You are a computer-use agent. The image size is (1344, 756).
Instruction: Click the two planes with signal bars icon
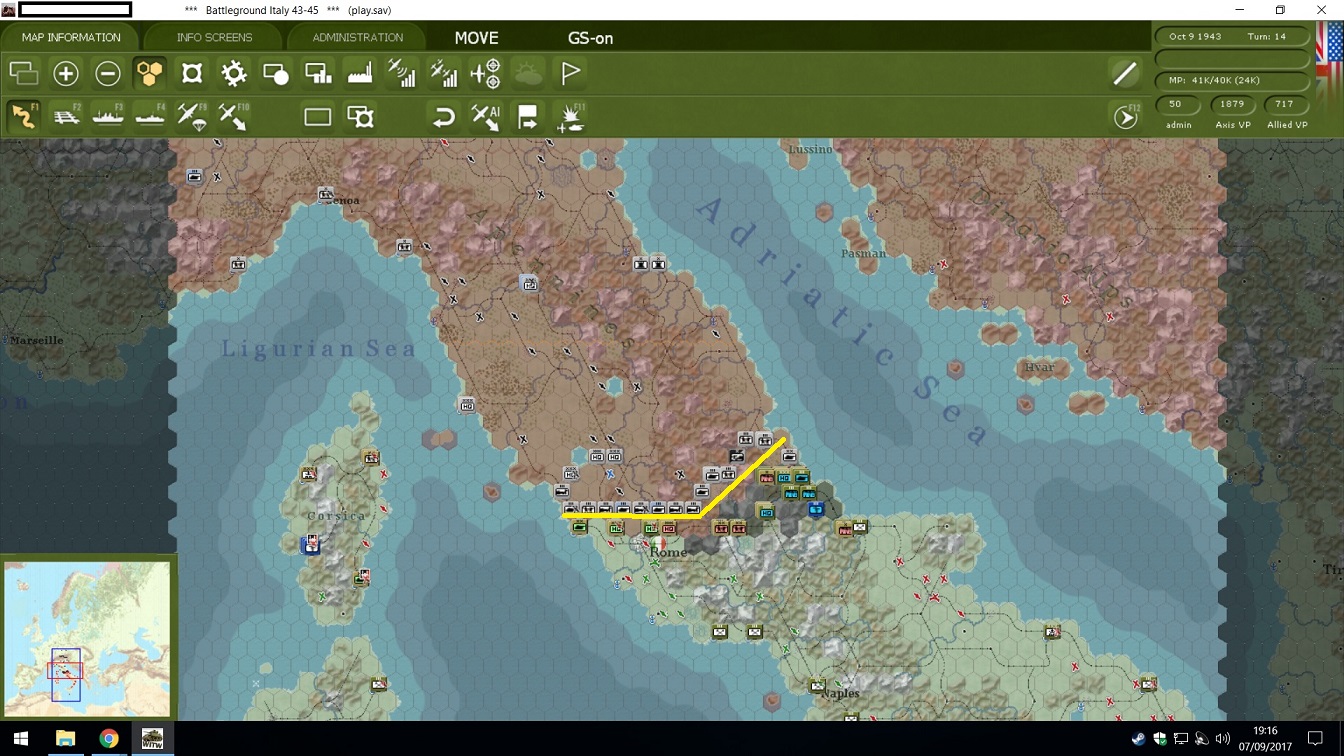tap(444, 73)
